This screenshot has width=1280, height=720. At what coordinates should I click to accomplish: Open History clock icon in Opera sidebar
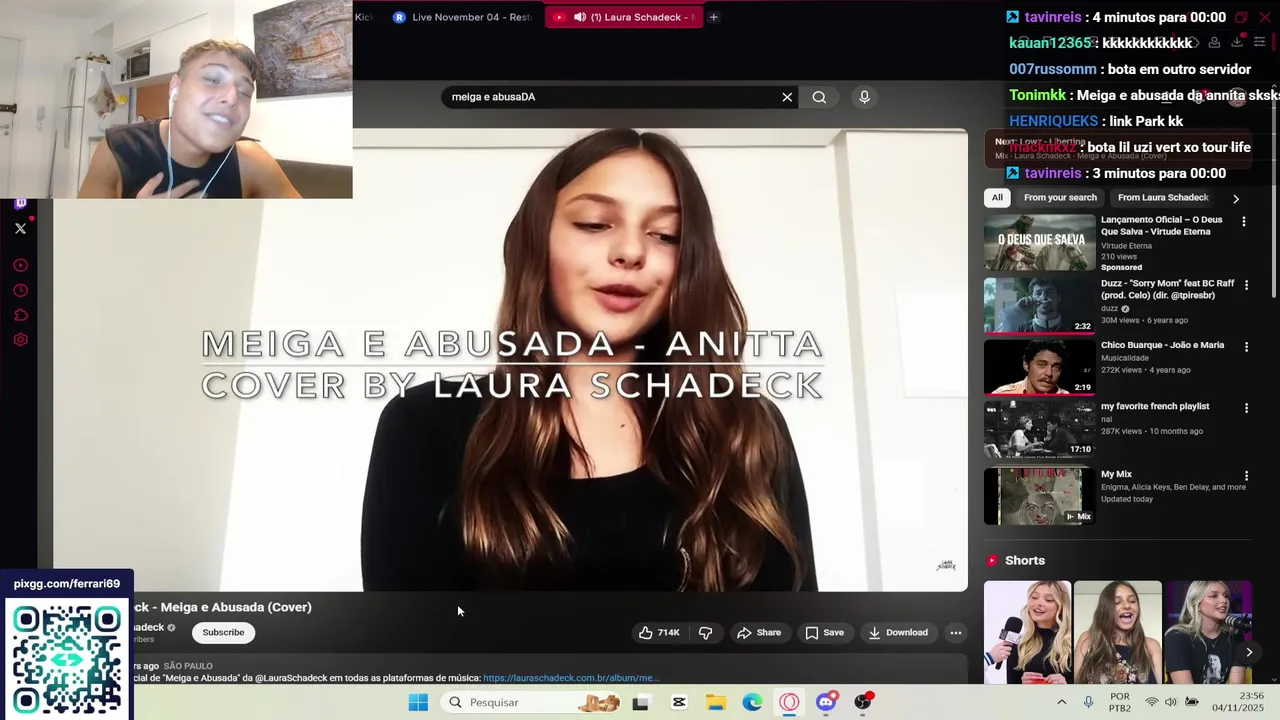click(20, 290)
